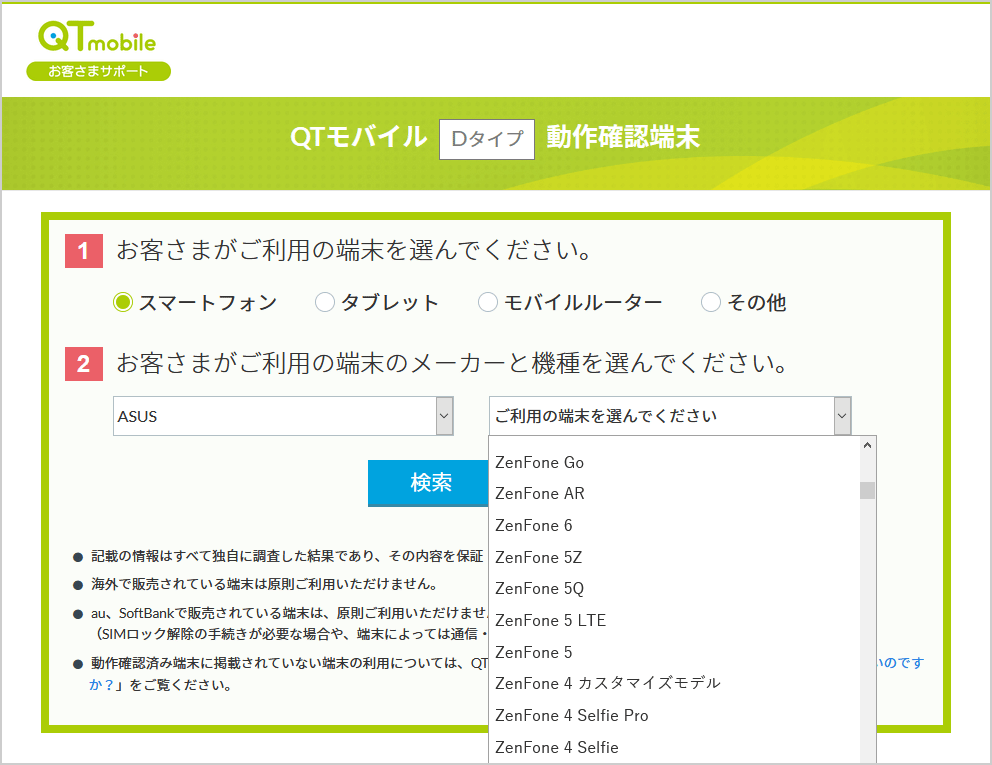Click the 検索 search button

coord(430,483)
